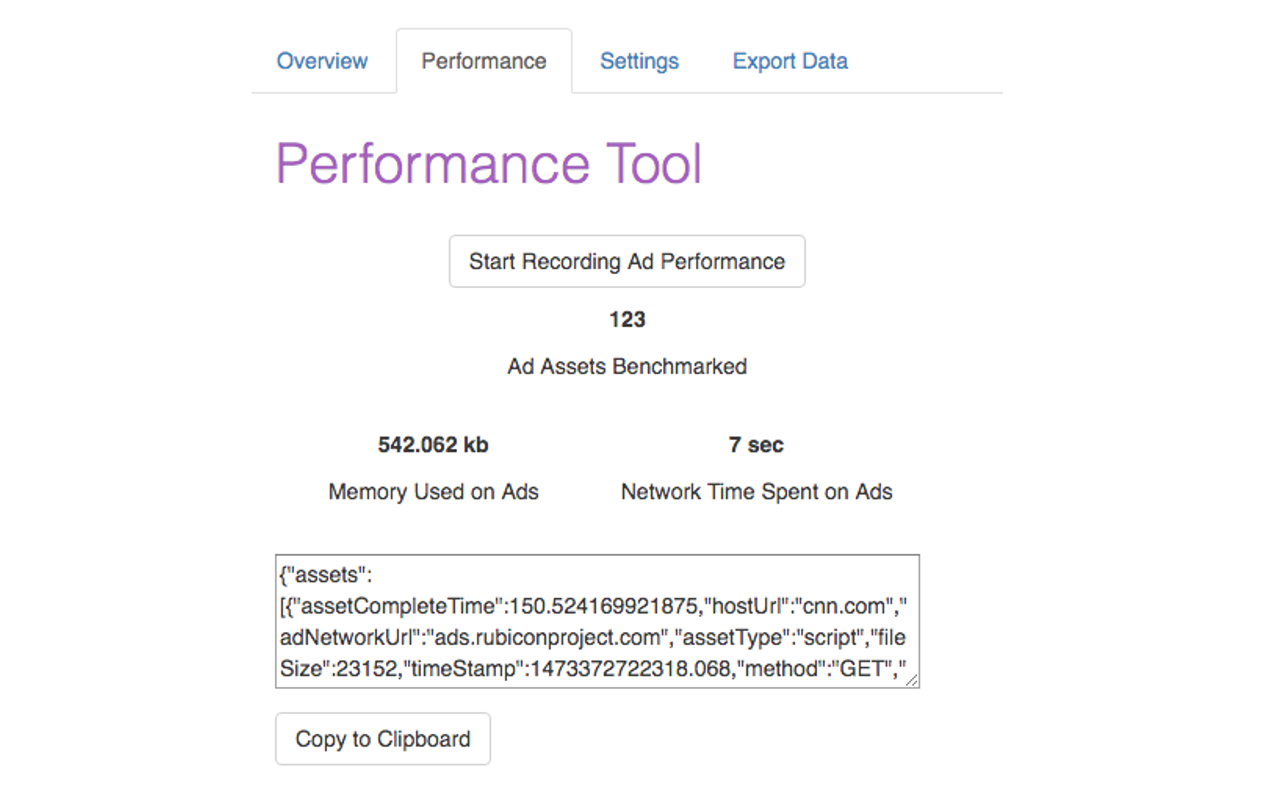Focus the JSON assets text area

[x=597, y=621]
